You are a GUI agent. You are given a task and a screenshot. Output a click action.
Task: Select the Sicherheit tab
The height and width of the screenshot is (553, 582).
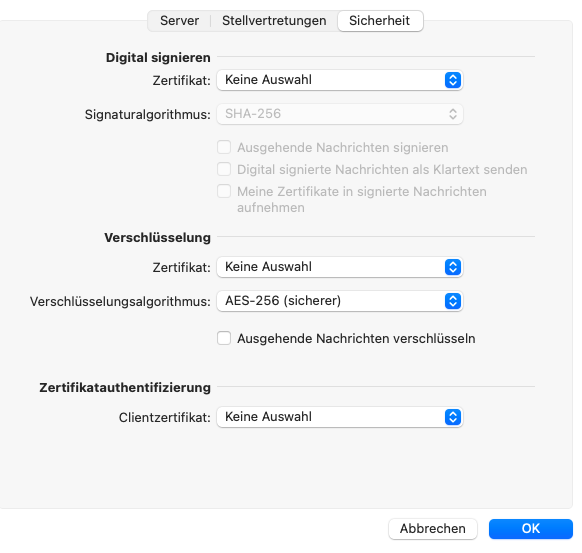tap(380, 21)
